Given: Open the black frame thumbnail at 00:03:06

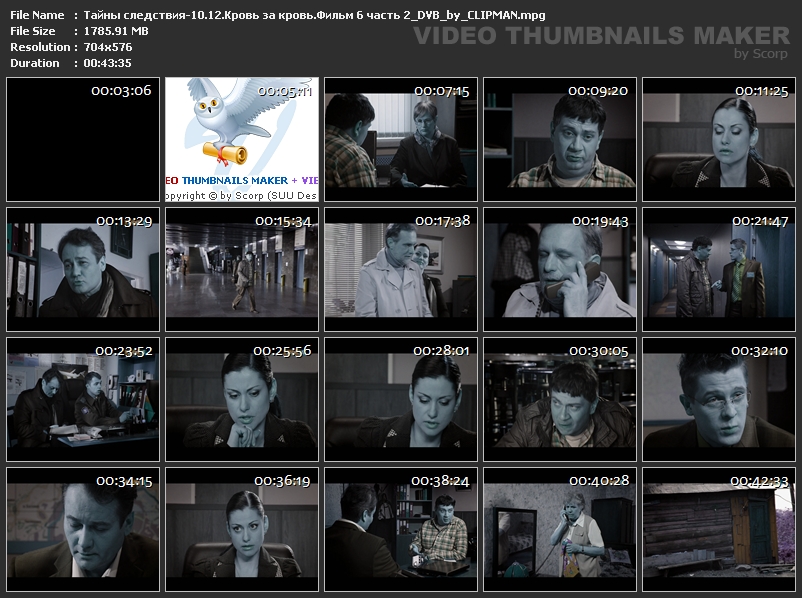Looking at the screenshot, I should tap(82, 140).
